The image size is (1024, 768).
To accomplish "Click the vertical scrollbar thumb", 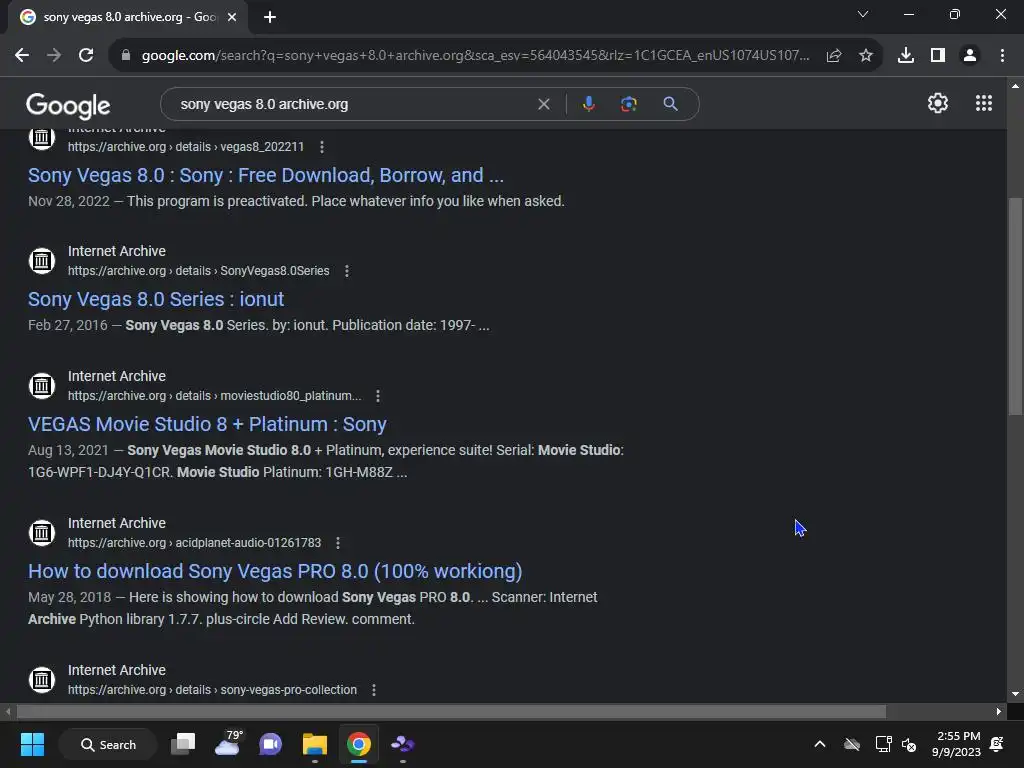I will (x=1015, y=306).
